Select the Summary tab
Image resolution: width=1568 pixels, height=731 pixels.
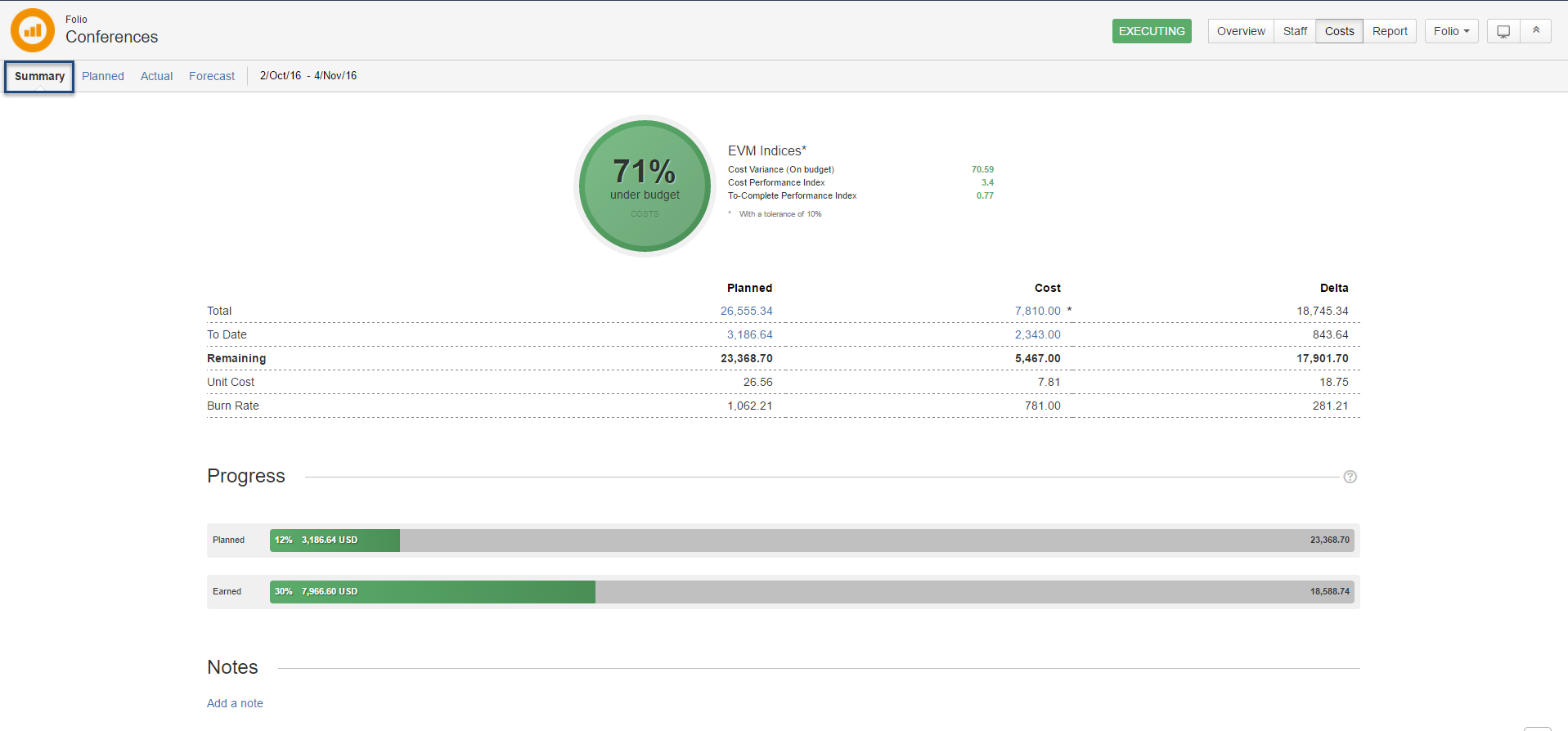[x=39, y=76]
